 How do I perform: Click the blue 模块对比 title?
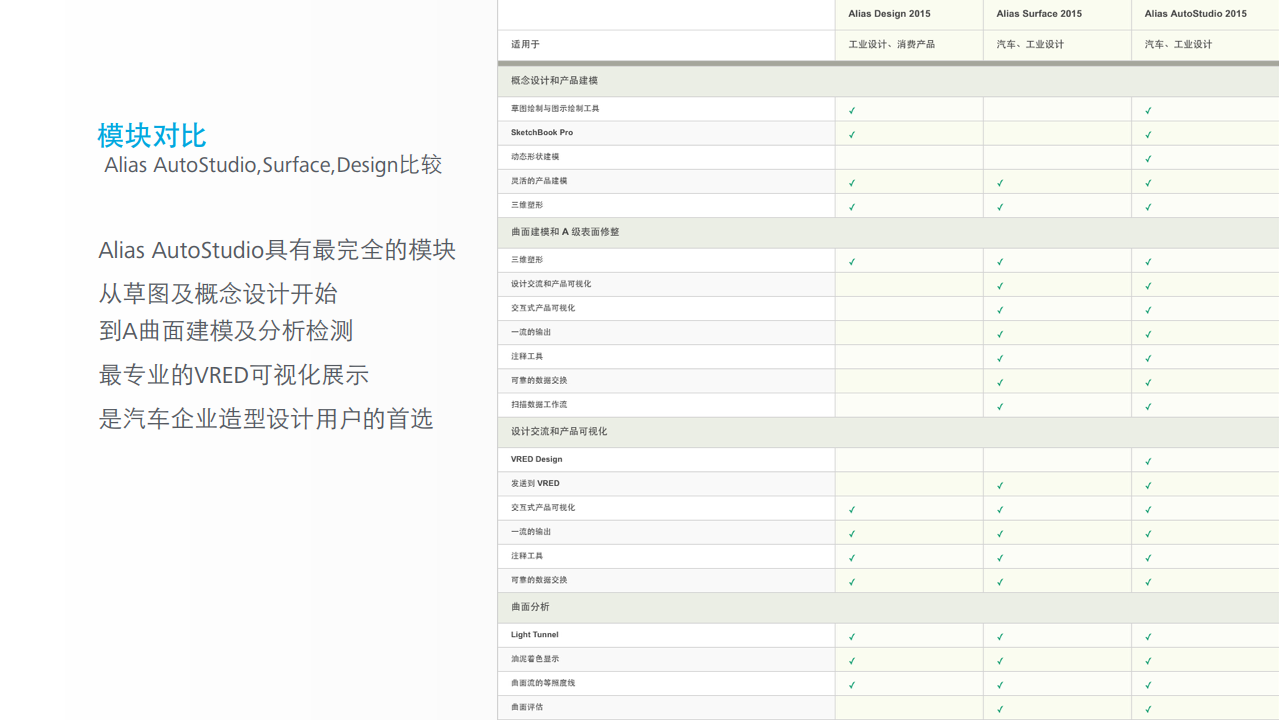(152, 135)
